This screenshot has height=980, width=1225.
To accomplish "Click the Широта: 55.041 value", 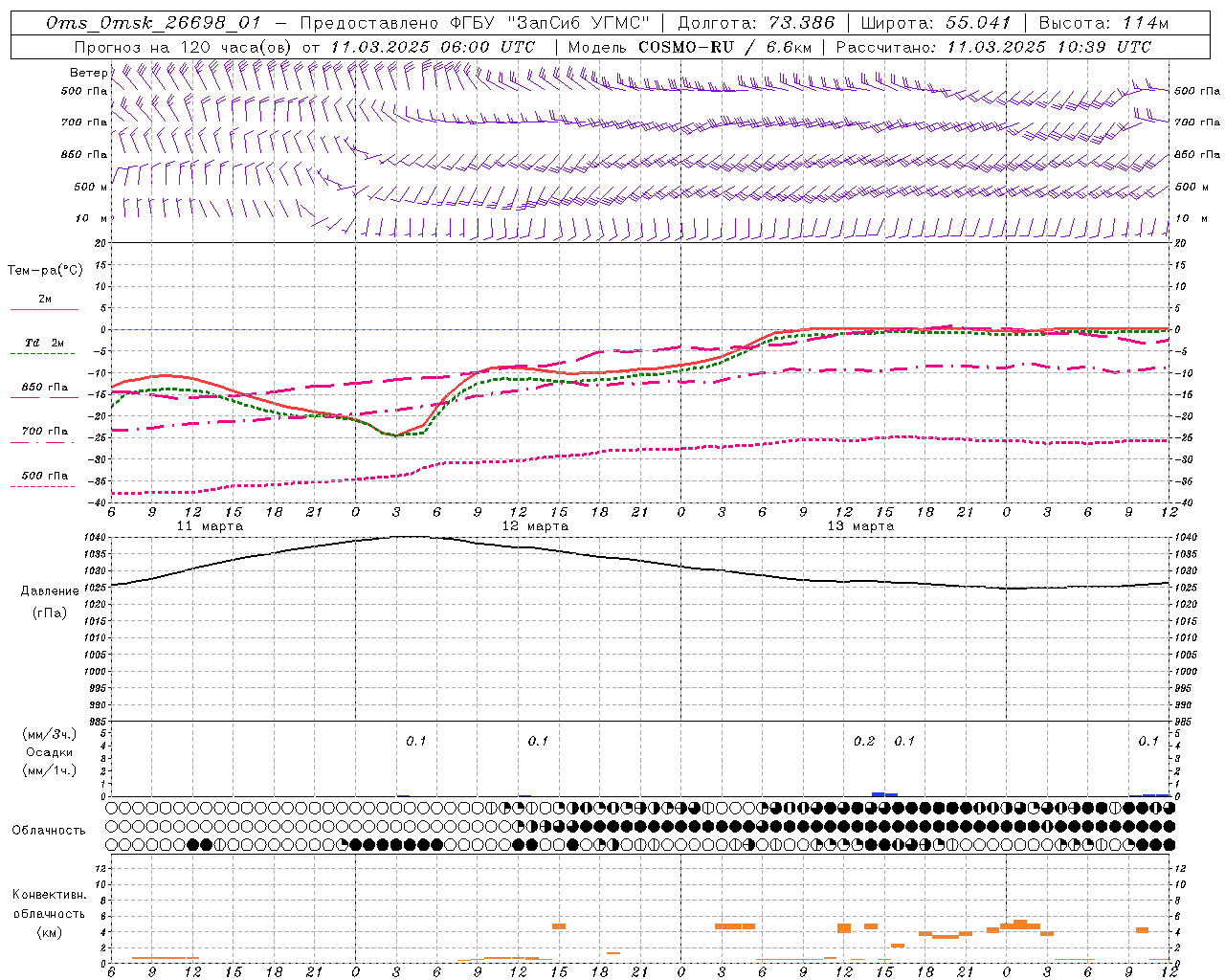I will coord(936,23).
